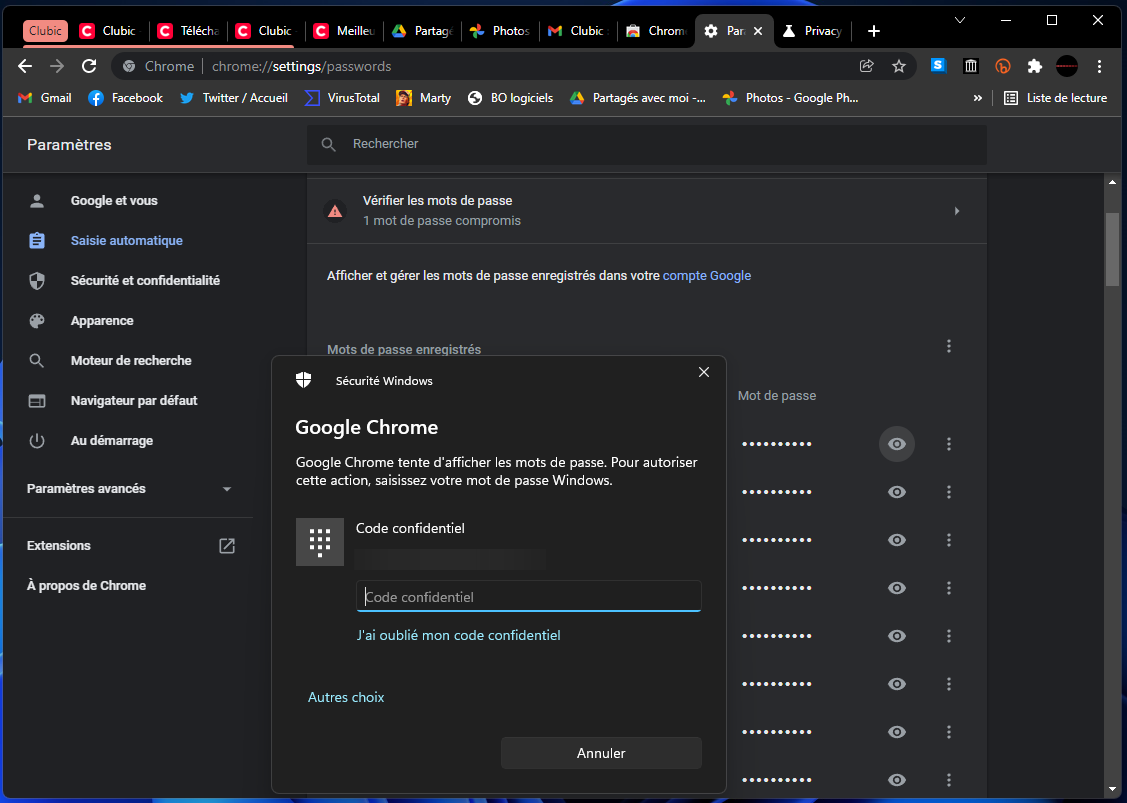The height and width of the screenshot is (803, 1127).
Task: Open a new tab with plus button
Action: coord(873,31)
